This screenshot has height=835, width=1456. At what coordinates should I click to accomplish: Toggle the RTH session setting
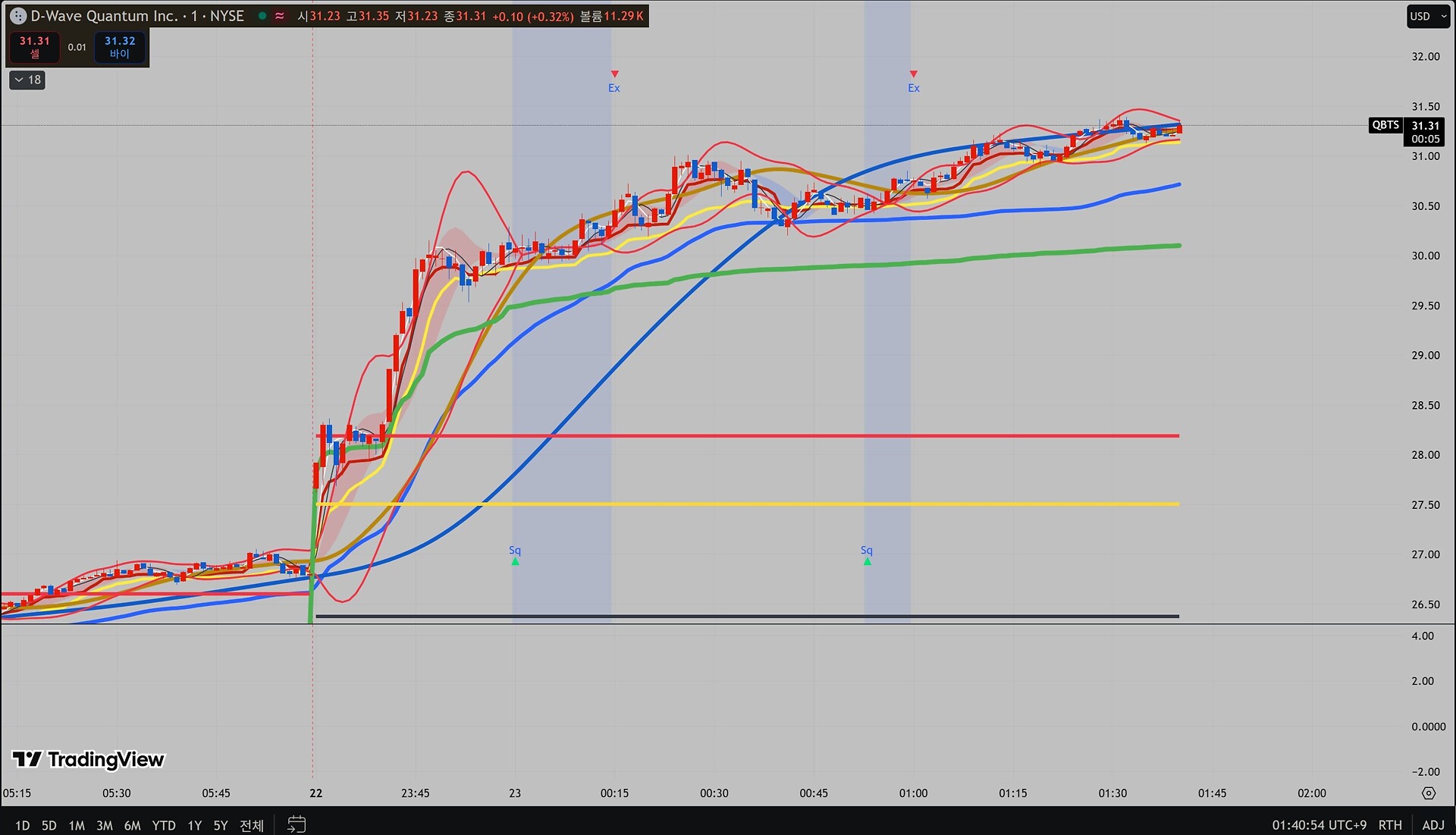coord(1390,825)
